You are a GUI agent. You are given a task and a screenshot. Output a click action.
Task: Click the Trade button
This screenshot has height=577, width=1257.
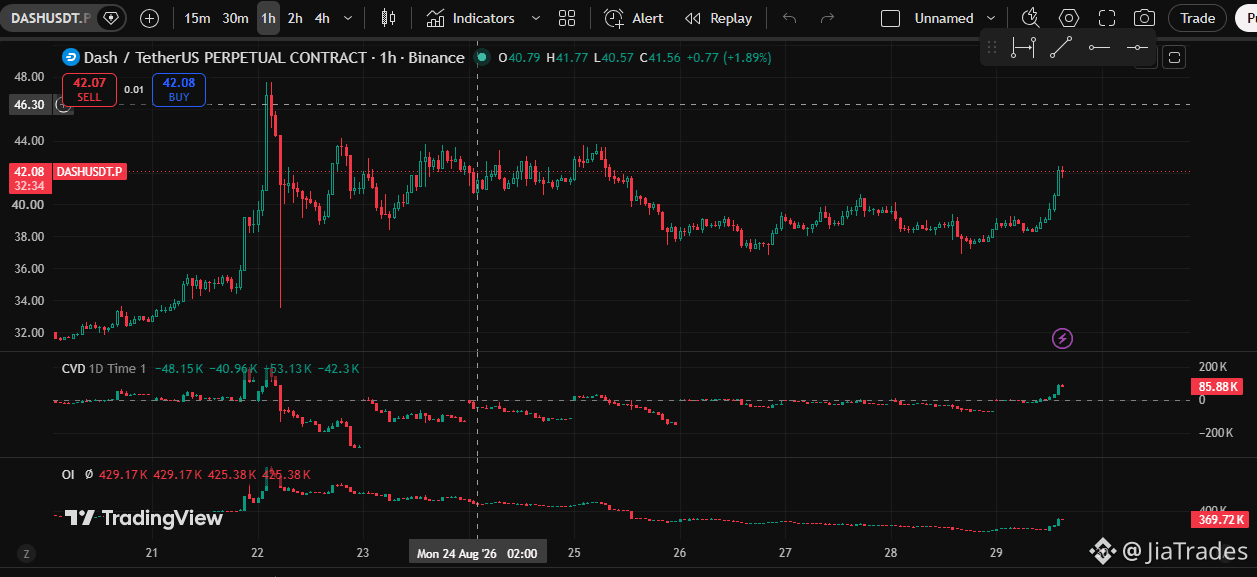point(1197,18)
